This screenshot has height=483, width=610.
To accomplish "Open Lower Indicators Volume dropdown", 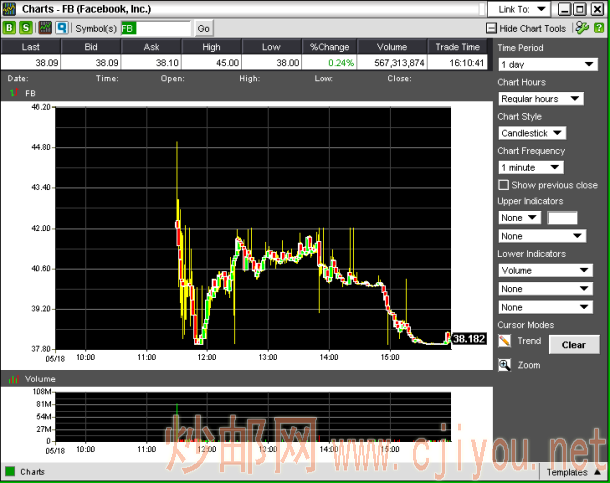I will (x=545, y=270).
